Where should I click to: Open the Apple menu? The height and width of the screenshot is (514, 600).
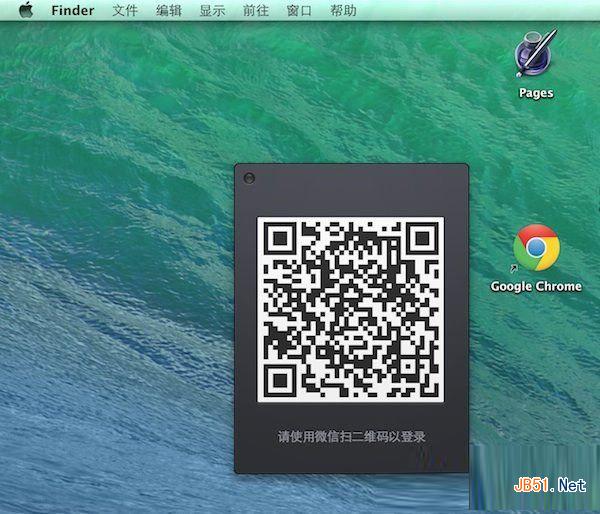pyautogui.click(x=26, y=10)
